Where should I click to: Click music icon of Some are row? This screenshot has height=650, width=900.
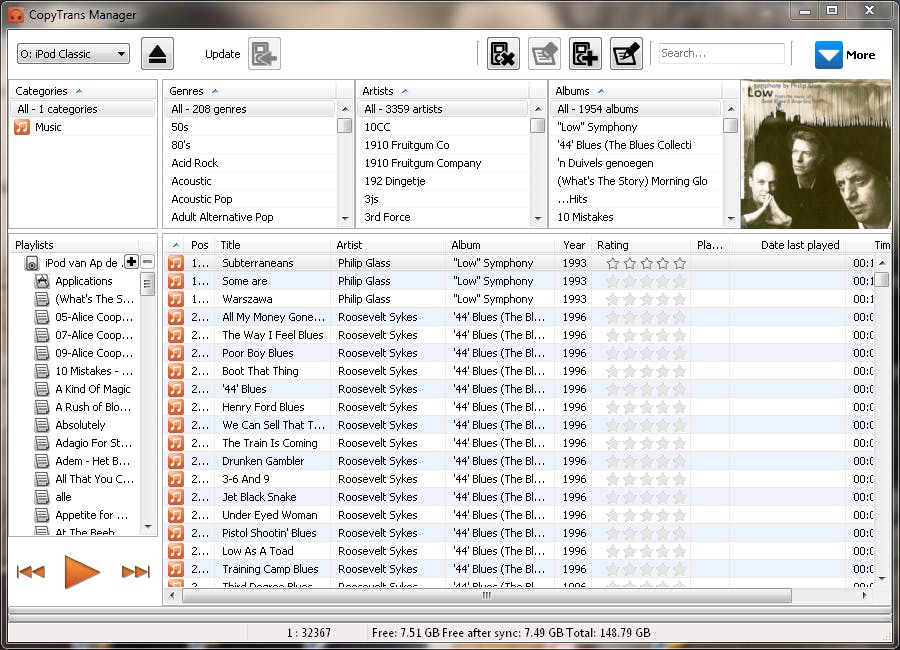176,281
